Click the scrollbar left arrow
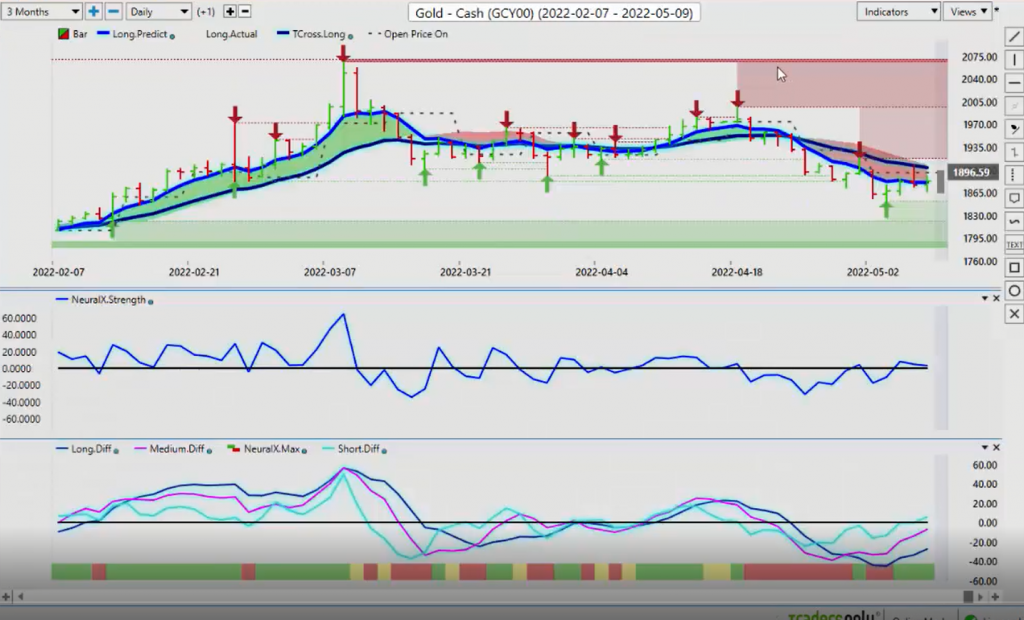 20,596
